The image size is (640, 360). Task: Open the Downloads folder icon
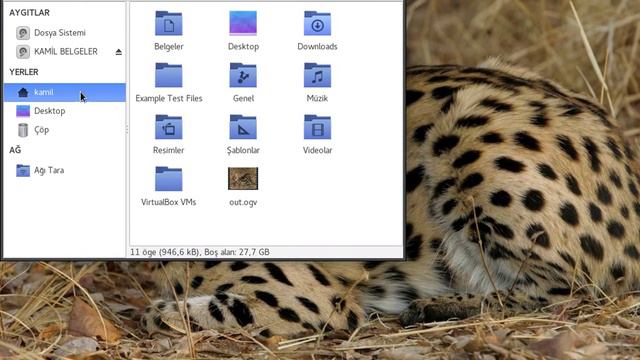[317, 23]
